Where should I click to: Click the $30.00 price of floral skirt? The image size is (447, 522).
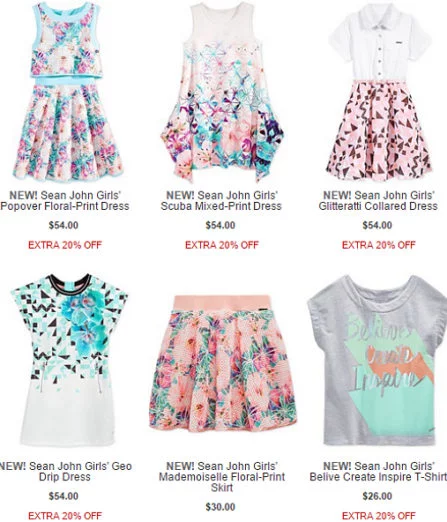pos(220,507)
